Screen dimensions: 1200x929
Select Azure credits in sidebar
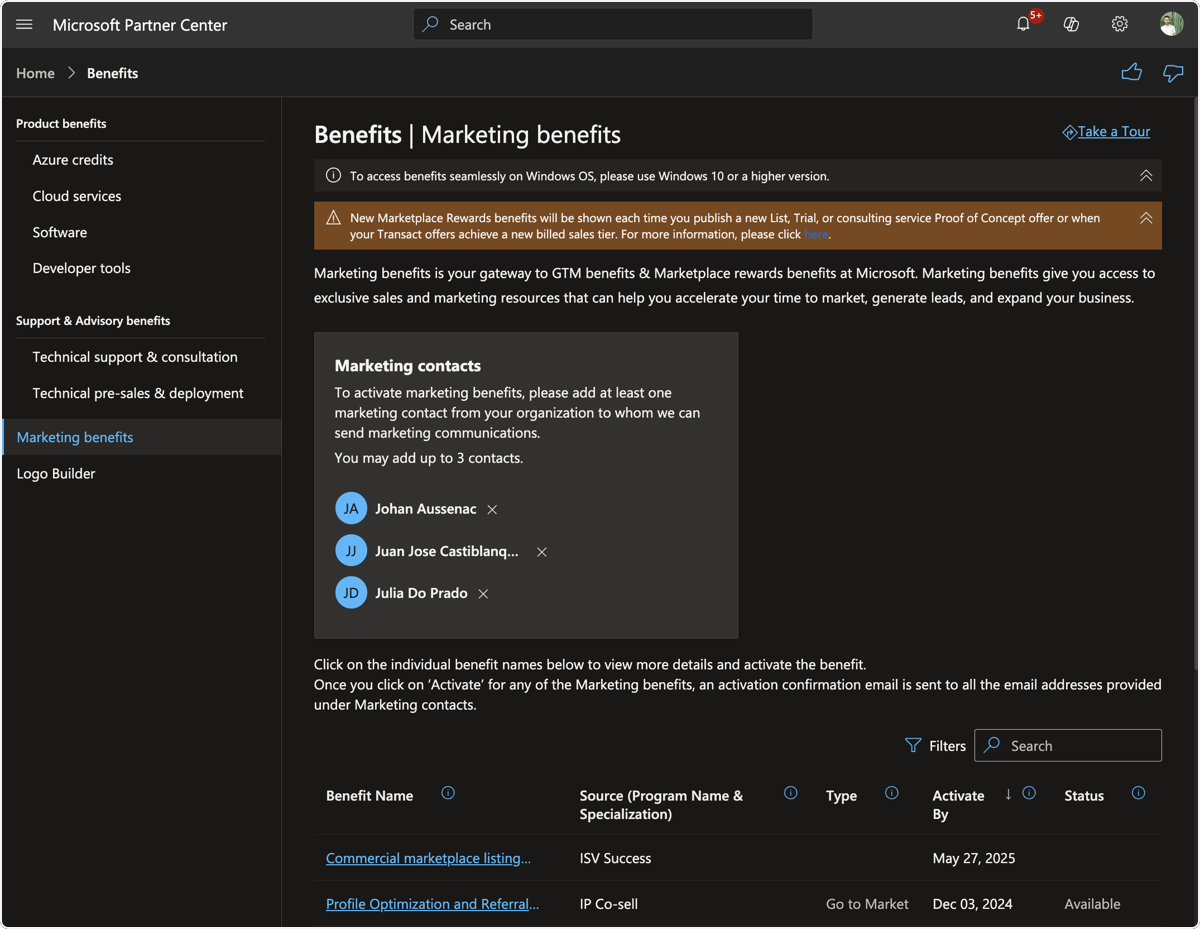click(x=73, y=160)
